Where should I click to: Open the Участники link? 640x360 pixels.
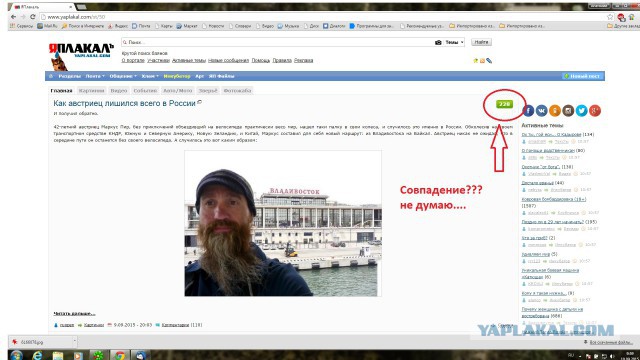[158, 60]
